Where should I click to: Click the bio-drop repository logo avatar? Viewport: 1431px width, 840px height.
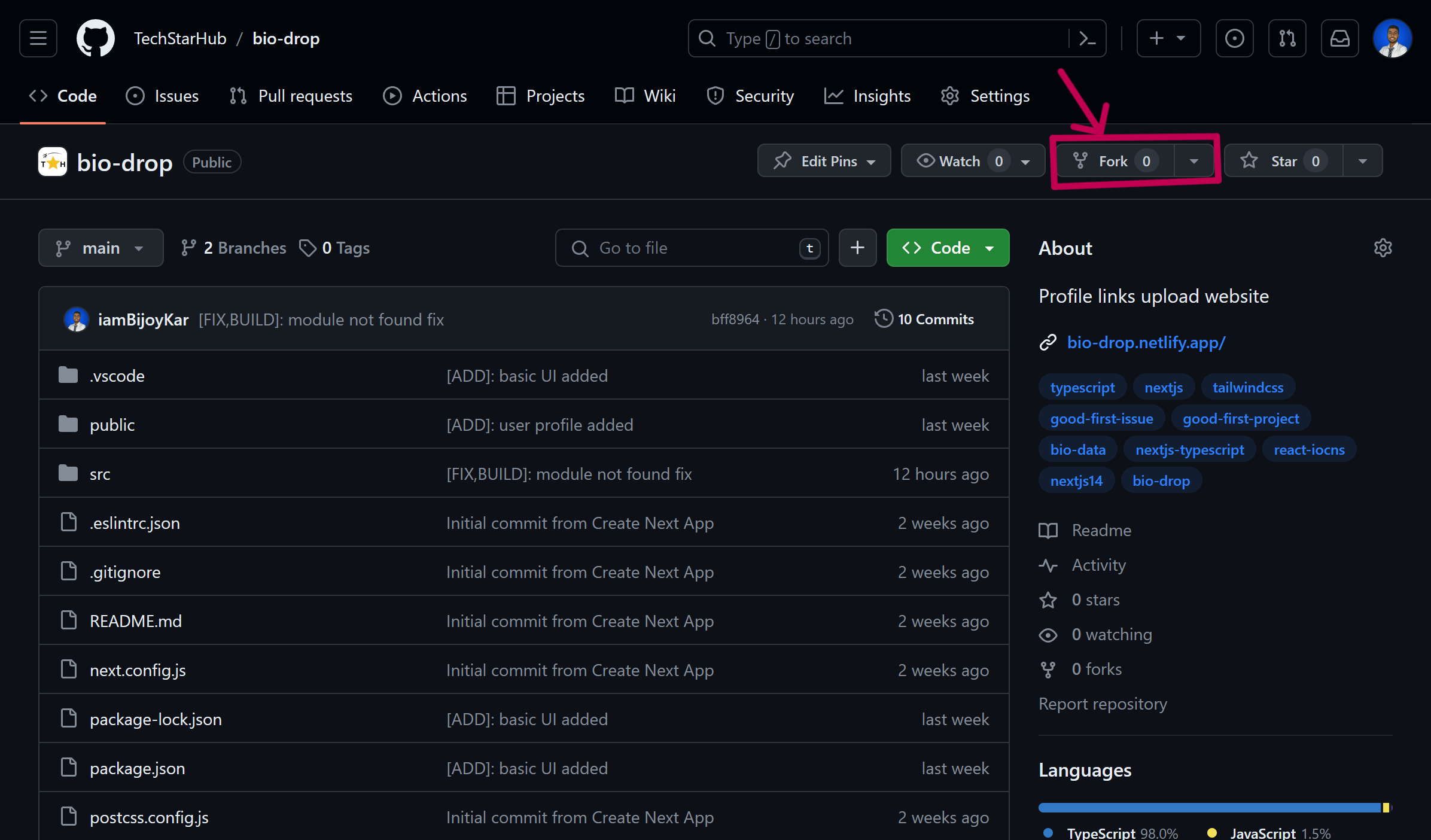coord(53,162)
